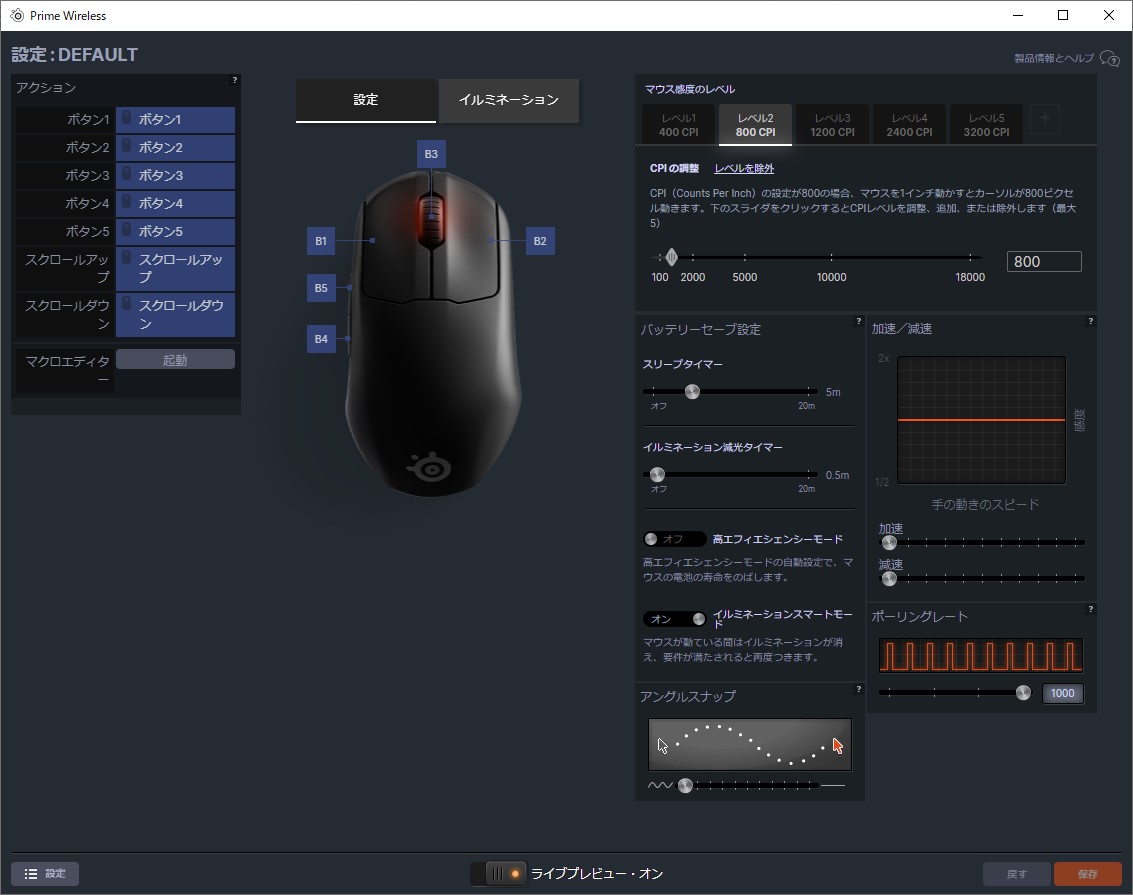The image size is (1133, 895).
Task: Click the CPI value input field
Action: click(1044, 261)
